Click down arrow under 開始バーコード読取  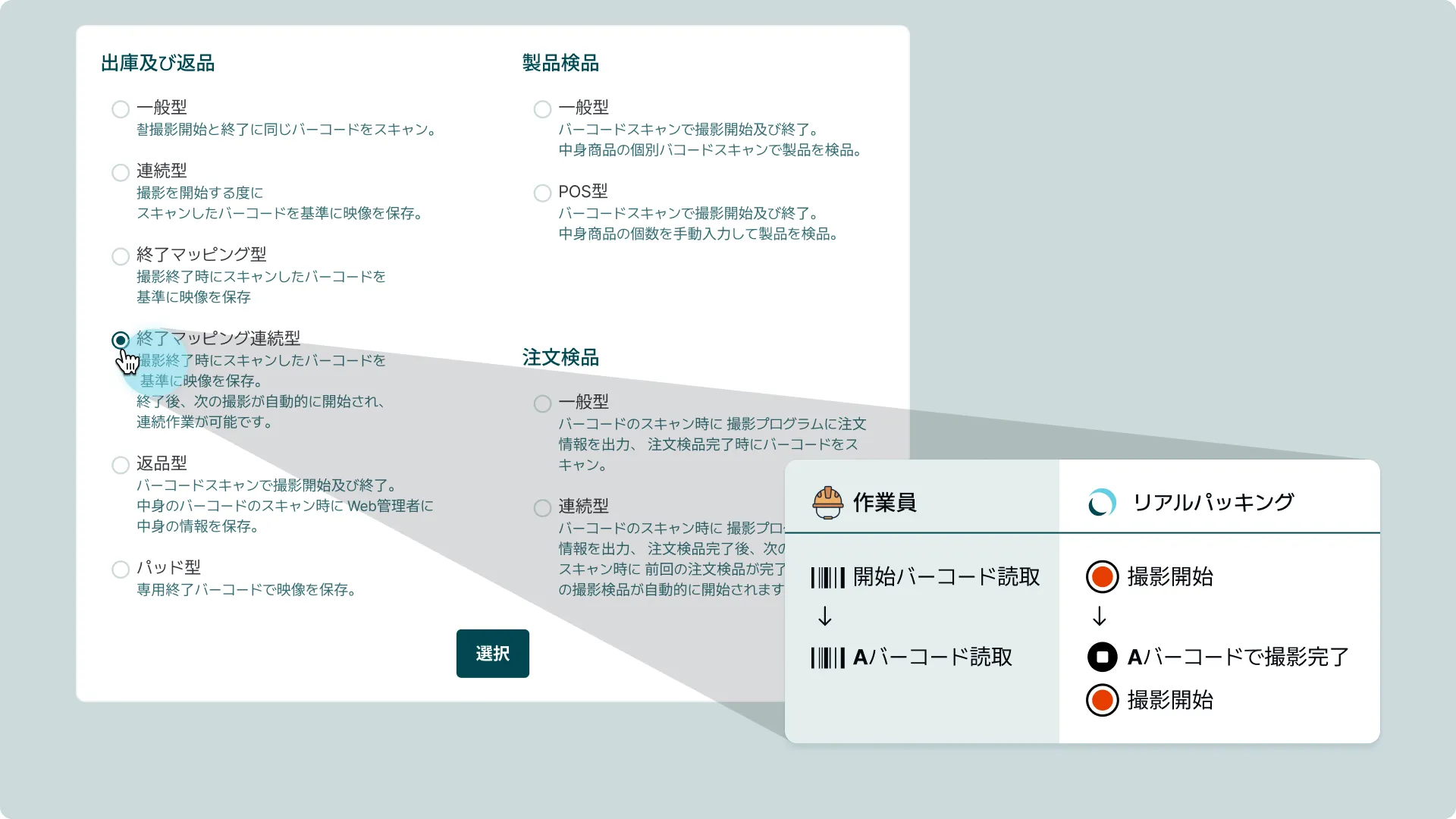click(x=825, y=617)
